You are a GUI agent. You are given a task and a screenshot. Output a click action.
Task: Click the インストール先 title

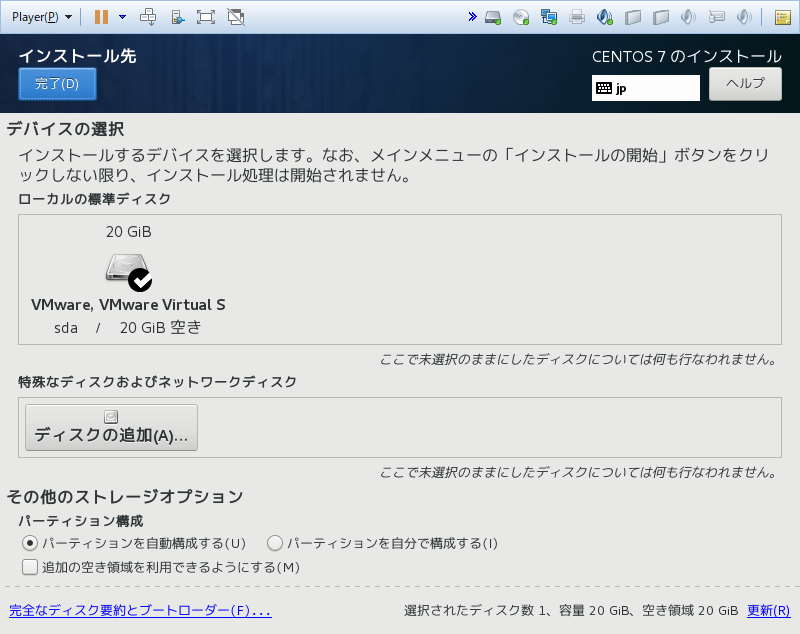(78, 56)
